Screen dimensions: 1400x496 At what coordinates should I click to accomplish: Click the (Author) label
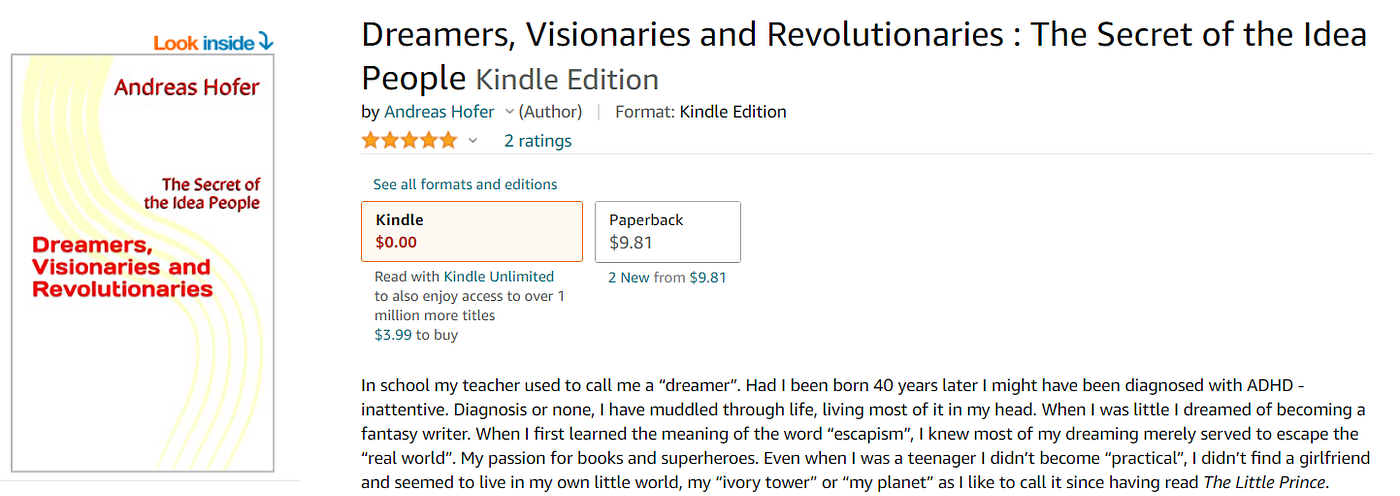pyautogui.click(x=550, y=112)
